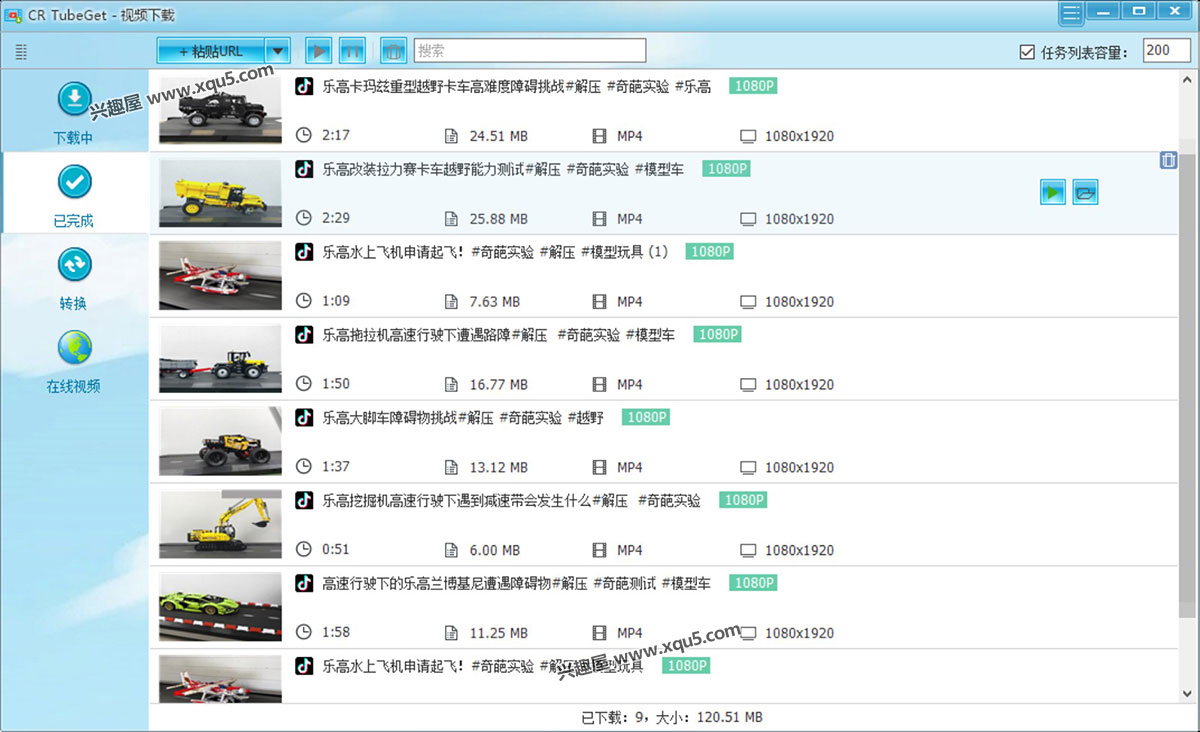Viewport: 1200px width, 732px height.
Task: Click the capacity field showing 200
Action: pyautogui.click(x=1166, y=51)
